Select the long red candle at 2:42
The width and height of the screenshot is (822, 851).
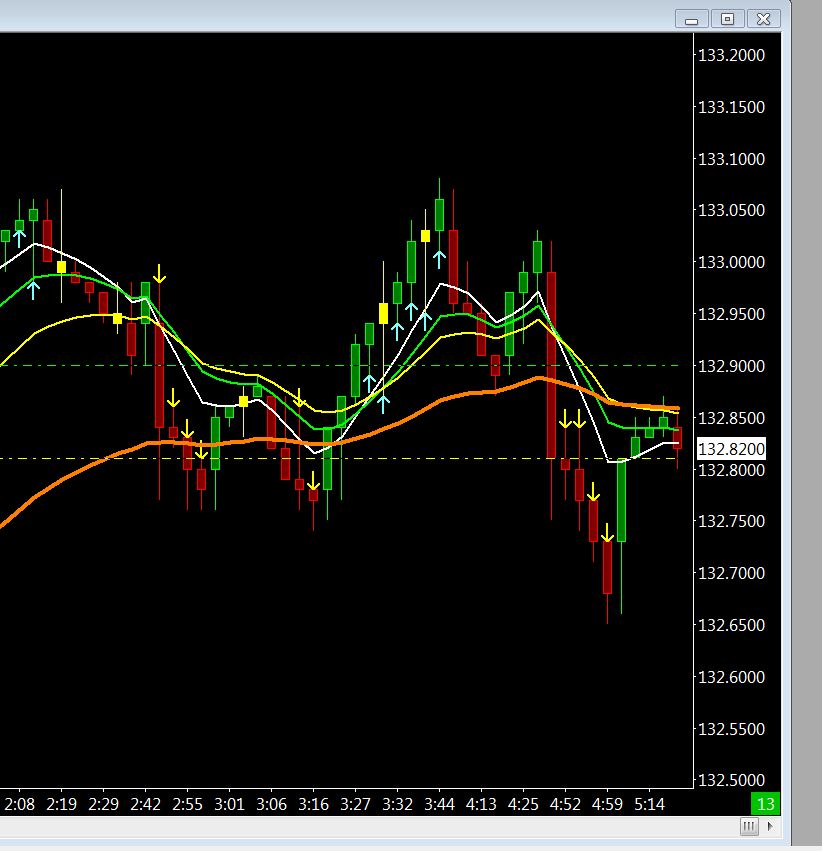159,376
